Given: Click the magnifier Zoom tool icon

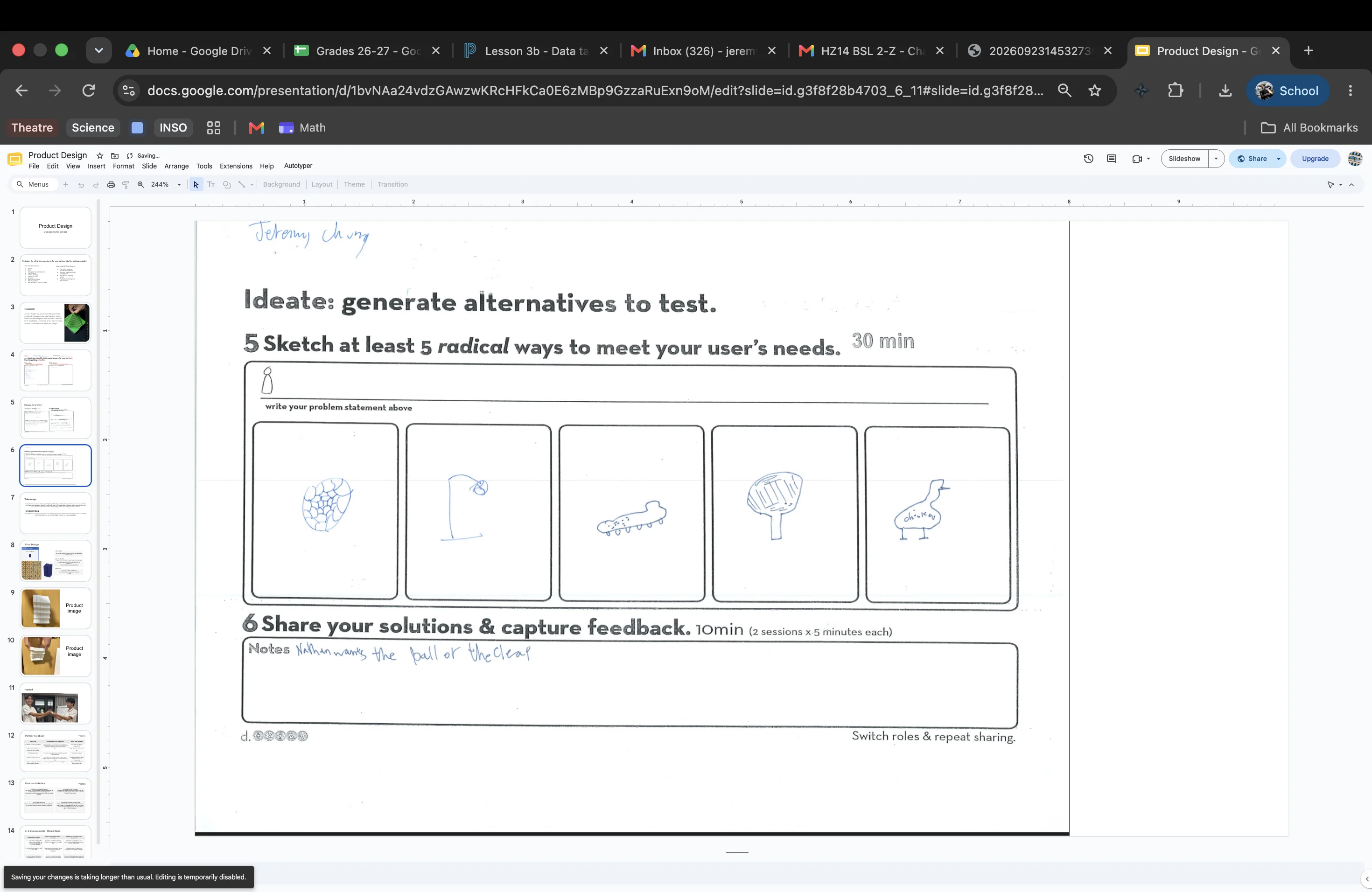Looking at the screenshot, I should click(140, 184).
